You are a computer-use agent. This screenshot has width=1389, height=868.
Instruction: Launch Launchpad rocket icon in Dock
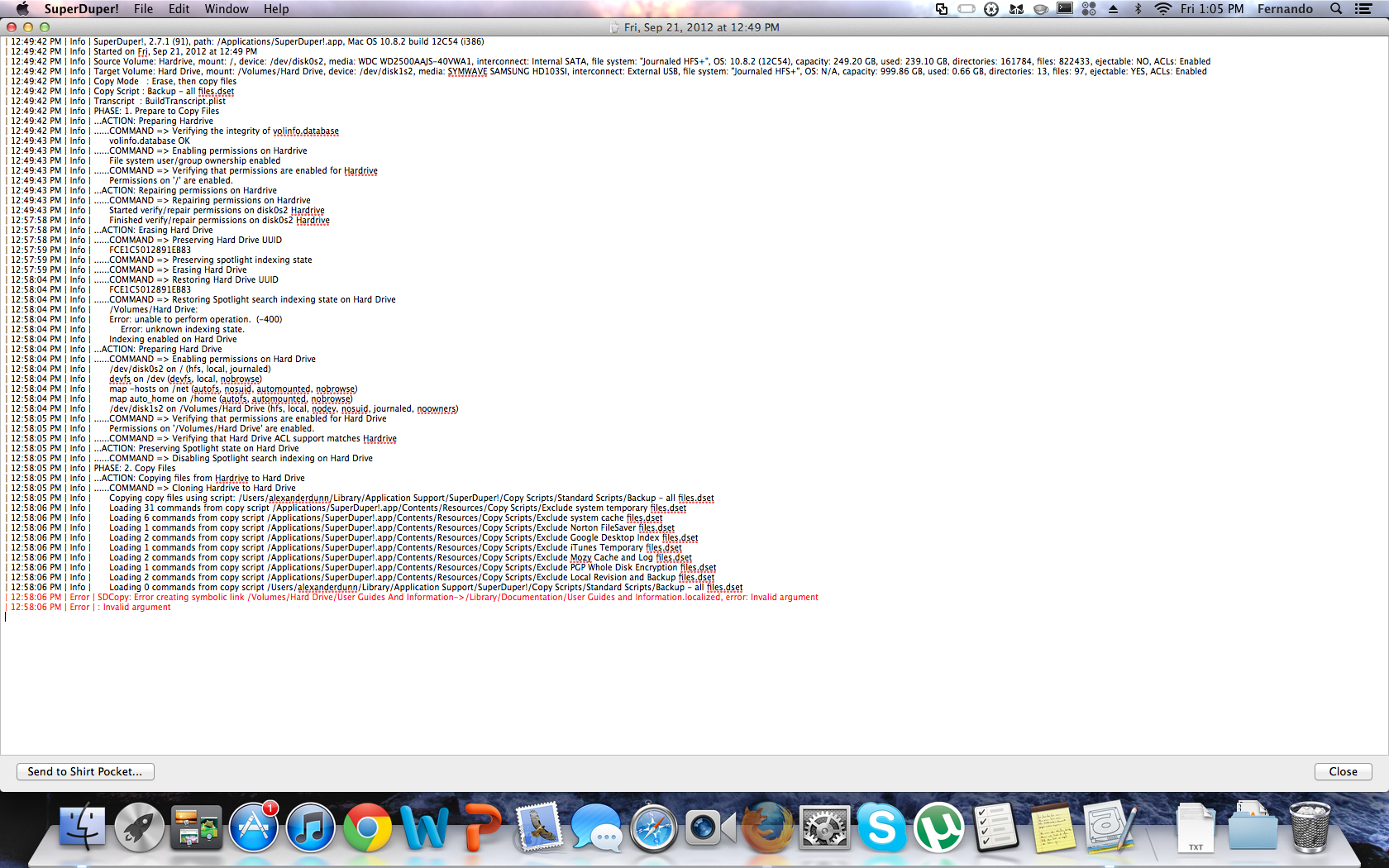coord(139,827)
